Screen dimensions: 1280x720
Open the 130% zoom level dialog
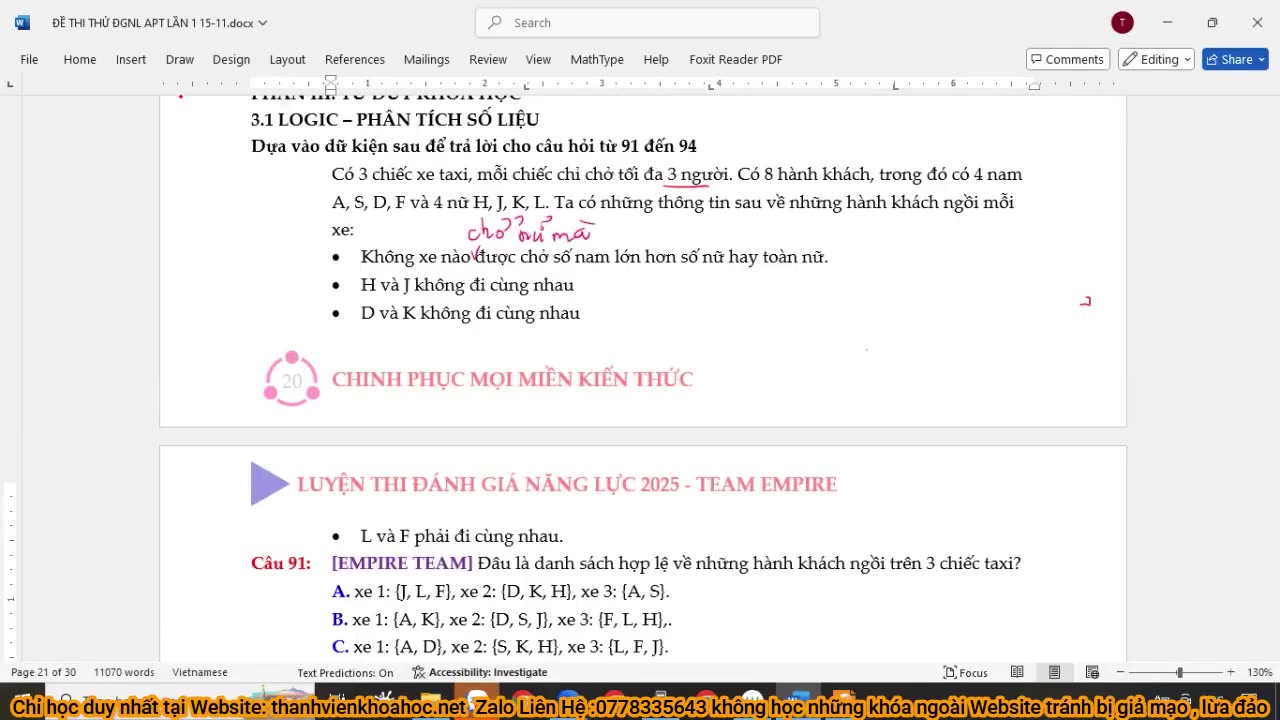(x=1259, y=672)
